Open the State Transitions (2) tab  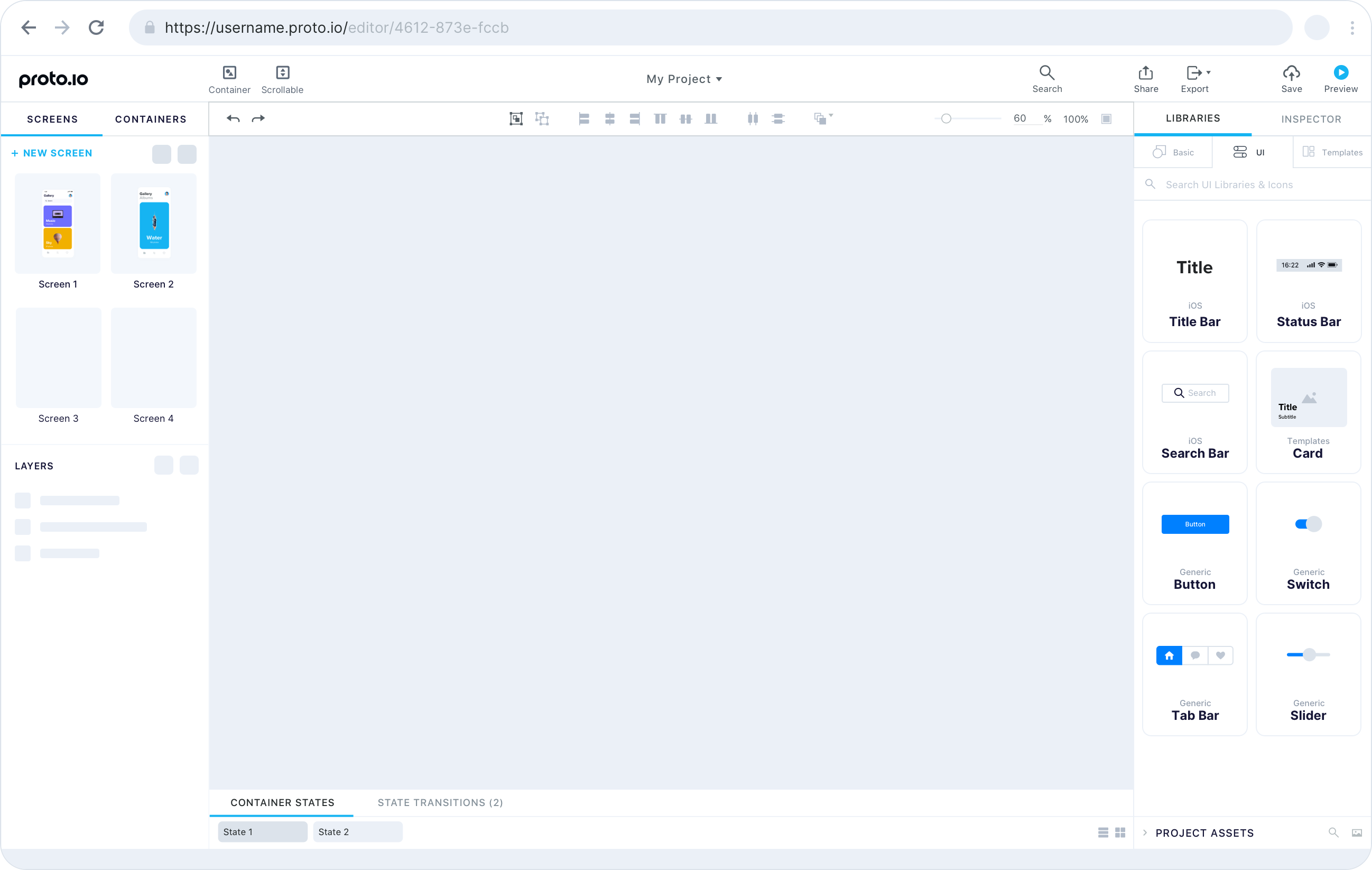click(440, 802)
